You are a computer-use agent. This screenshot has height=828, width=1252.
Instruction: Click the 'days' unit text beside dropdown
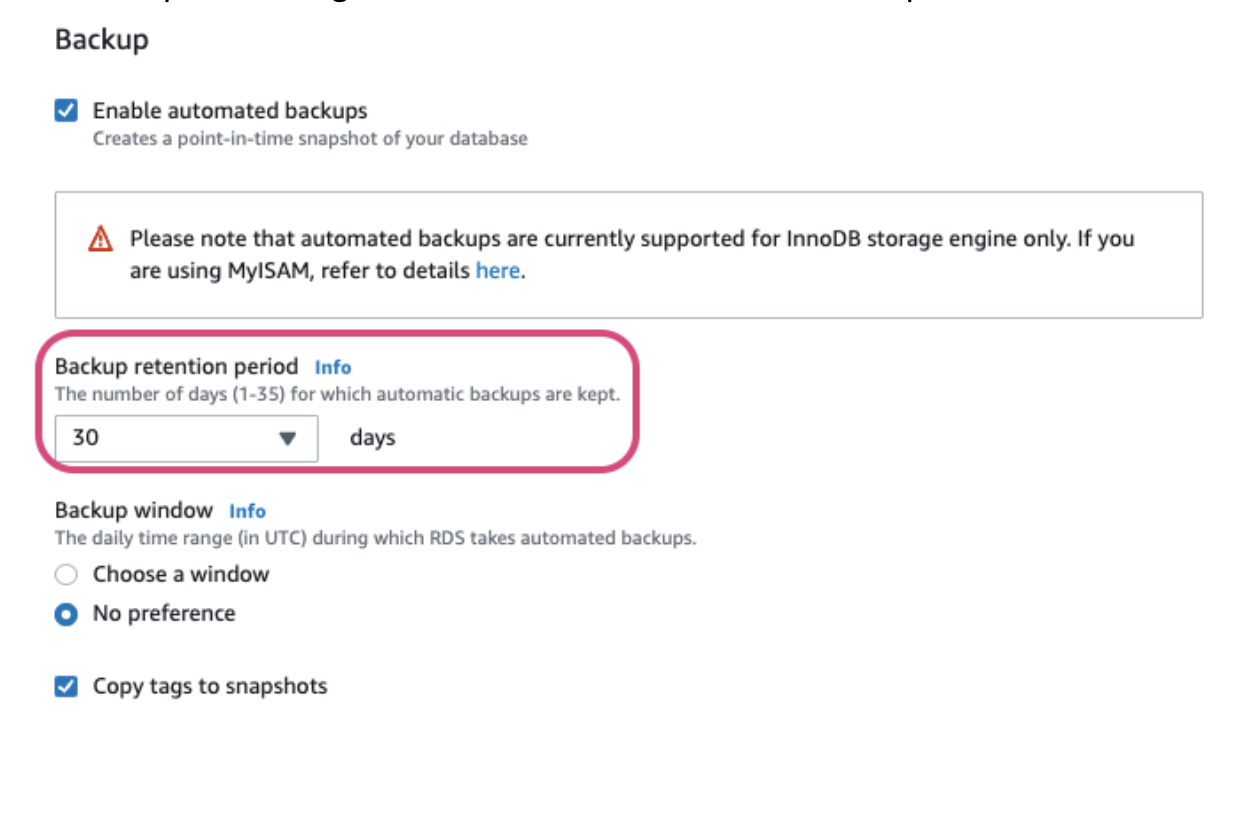(x=373, y=438)
